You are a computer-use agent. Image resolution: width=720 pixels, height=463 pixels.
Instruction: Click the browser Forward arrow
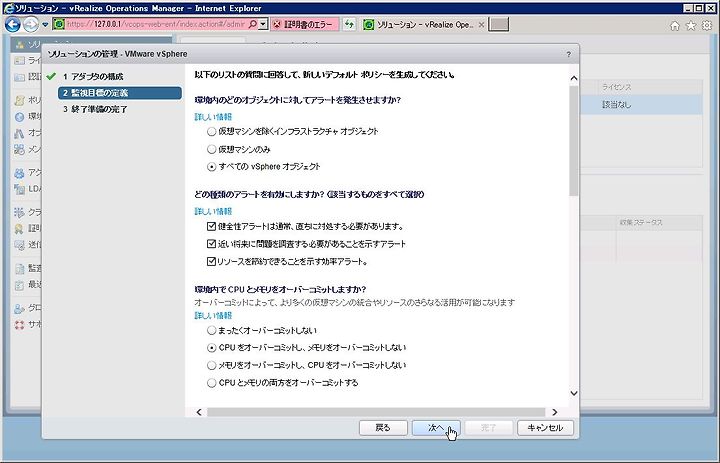pyautogui.click(x=31, y=24)
